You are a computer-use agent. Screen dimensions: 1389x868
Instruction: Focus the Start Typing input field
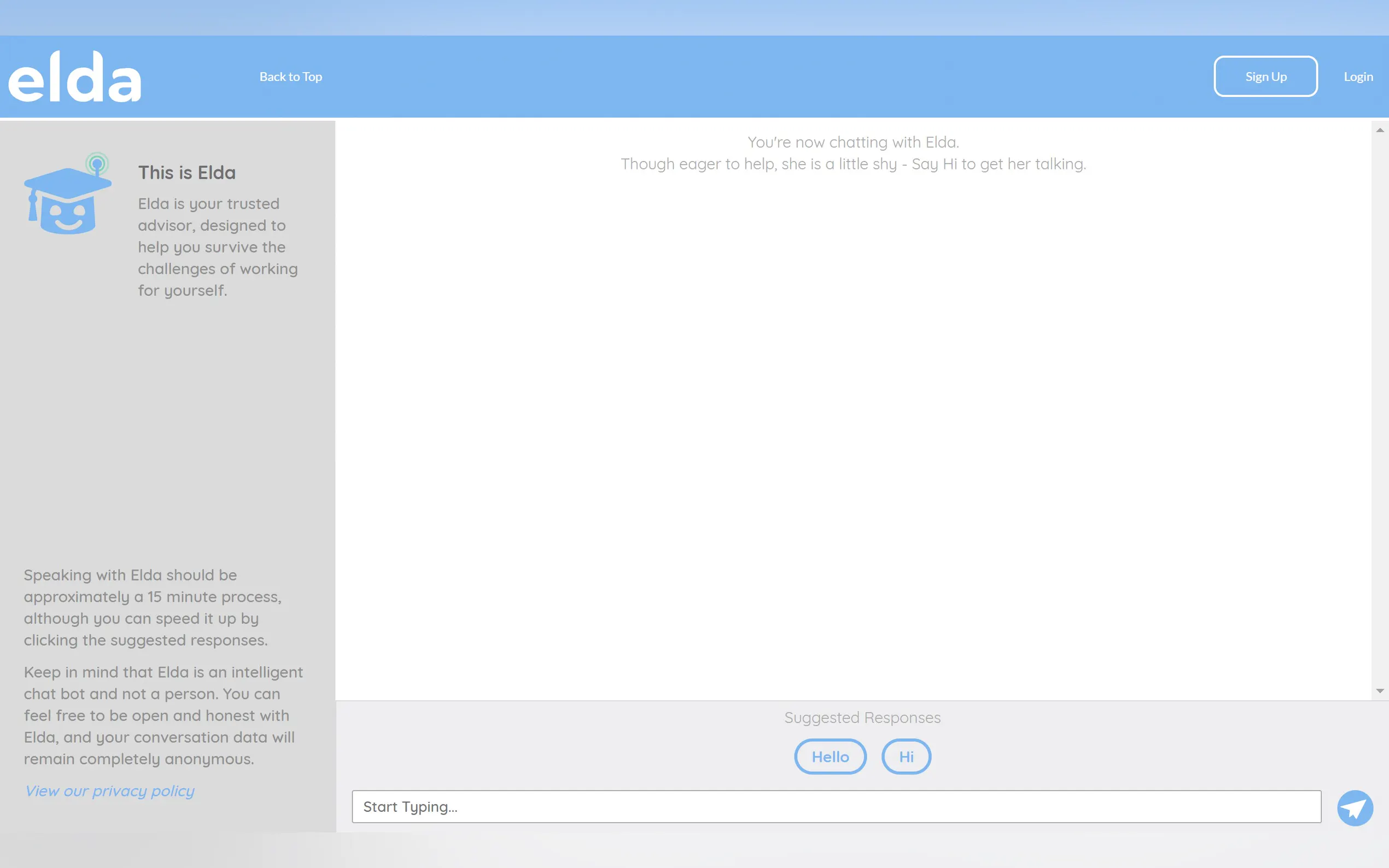[x=836, y=807]
